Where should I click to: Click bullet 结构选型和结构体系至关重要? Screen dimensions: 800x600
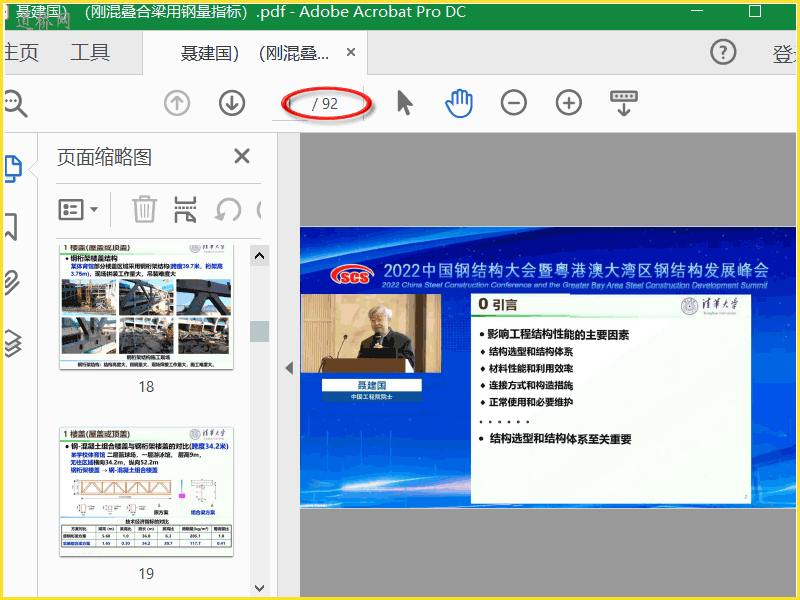[560, 439]
